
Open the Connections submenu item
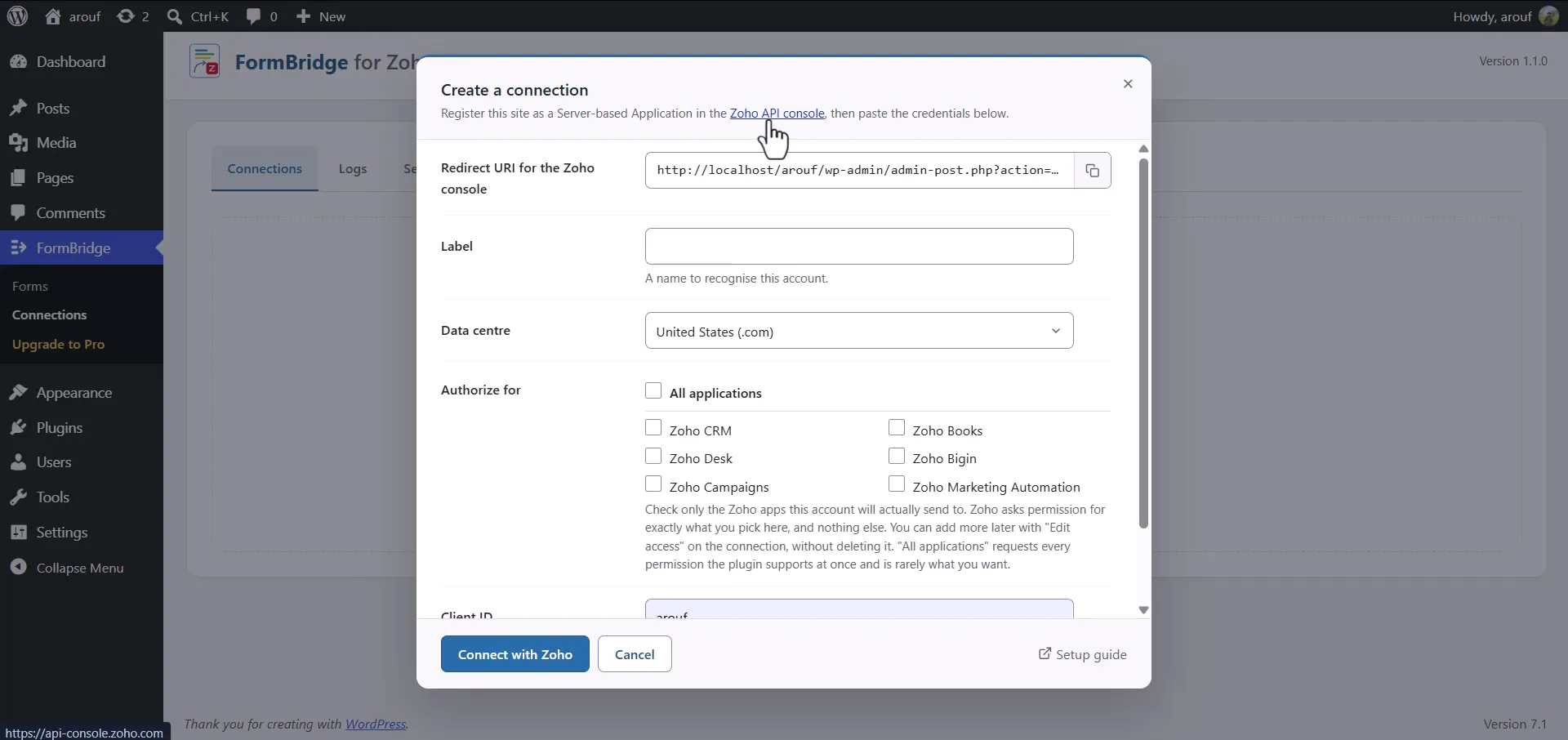pyautogui.click(x=49, y=315)
